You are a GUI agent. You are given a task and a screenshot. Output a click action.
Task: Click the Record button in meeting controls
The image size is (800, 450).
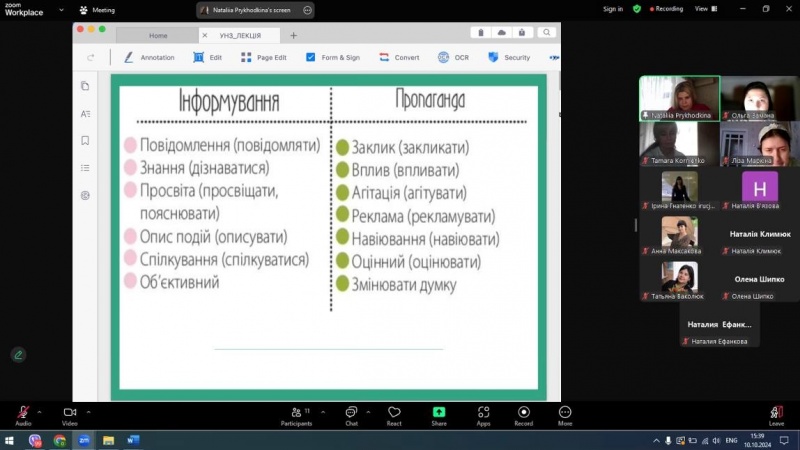[x=523, y=414]
